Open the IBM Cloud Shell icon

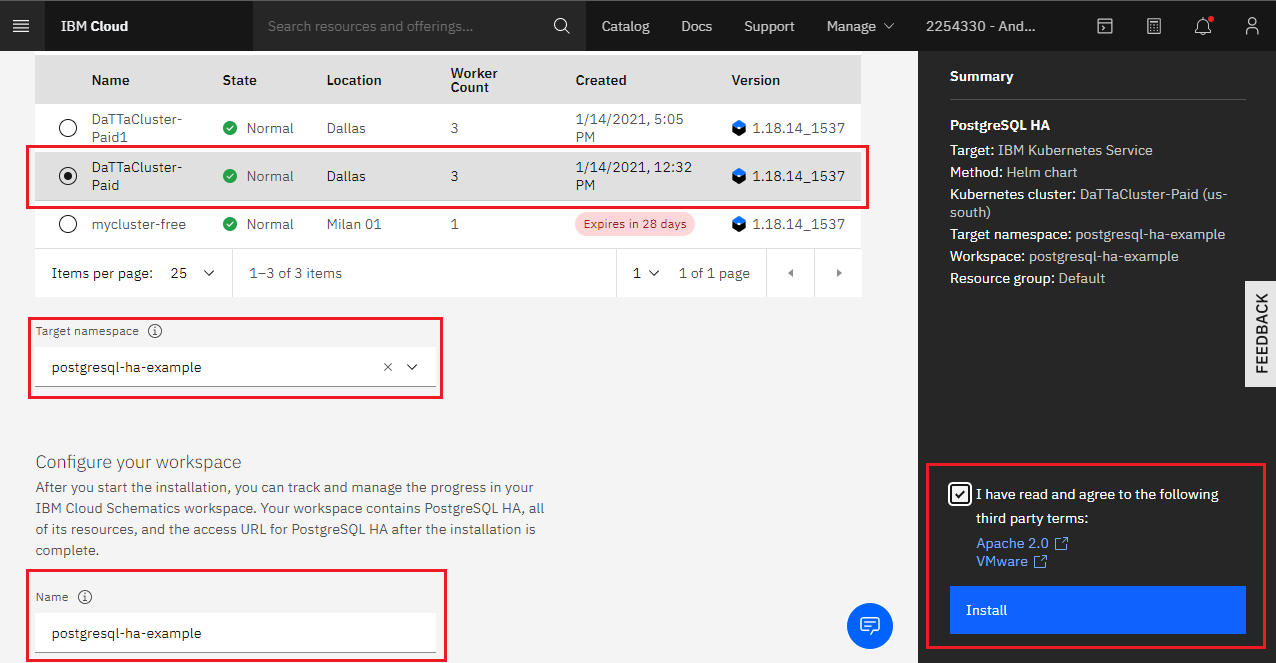[1104, 26]
